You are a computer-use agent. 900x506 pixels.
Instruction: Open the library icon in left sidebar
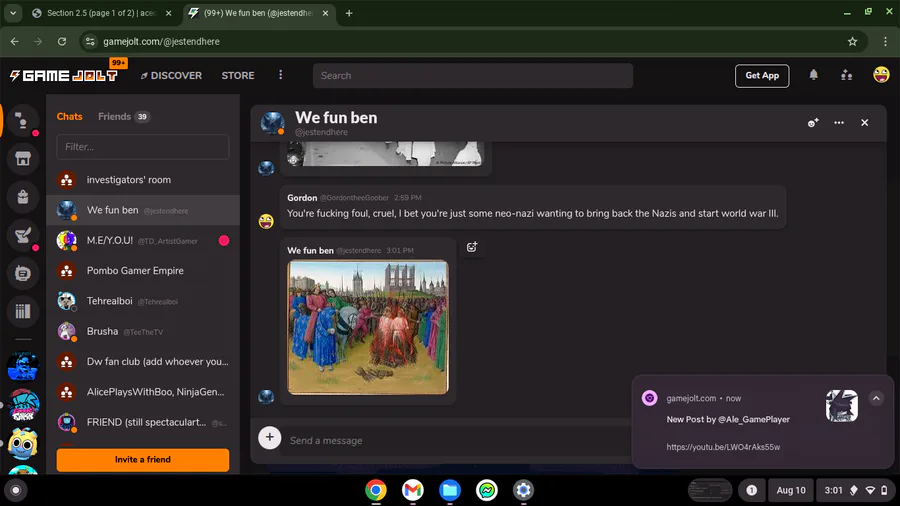click(23, 312)
